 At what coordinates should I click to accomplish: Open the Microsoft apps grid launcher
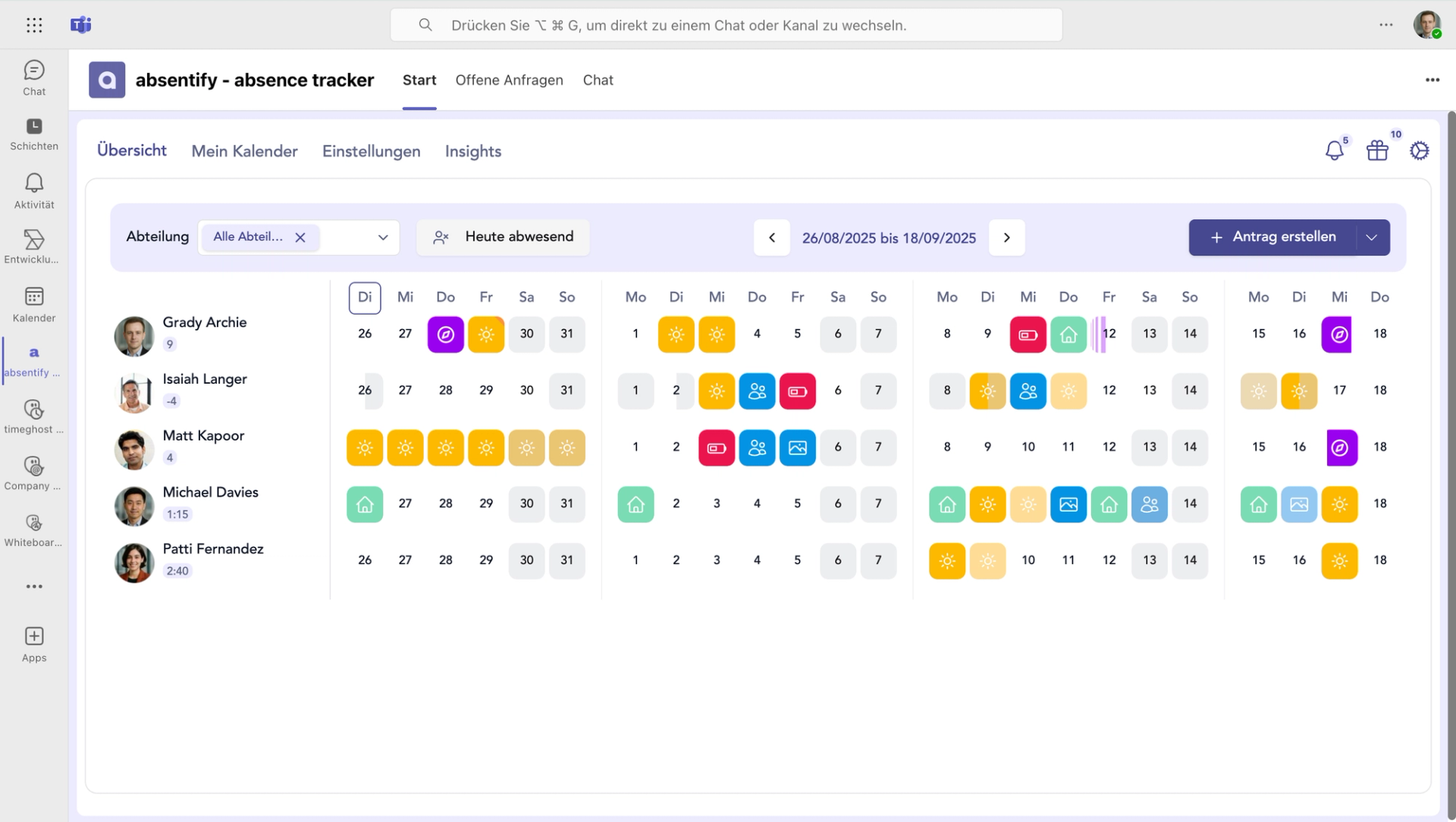click(34, 25)
